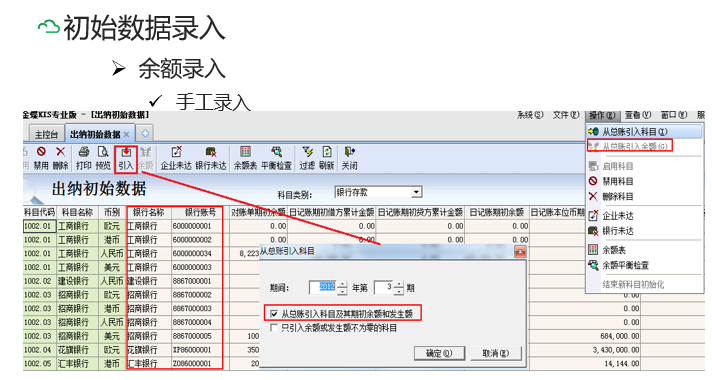The height and width of the screenshot is (380, 712).
Task: Click the 关闭 door toolbar icon
Action: click(x=349, y=158)
